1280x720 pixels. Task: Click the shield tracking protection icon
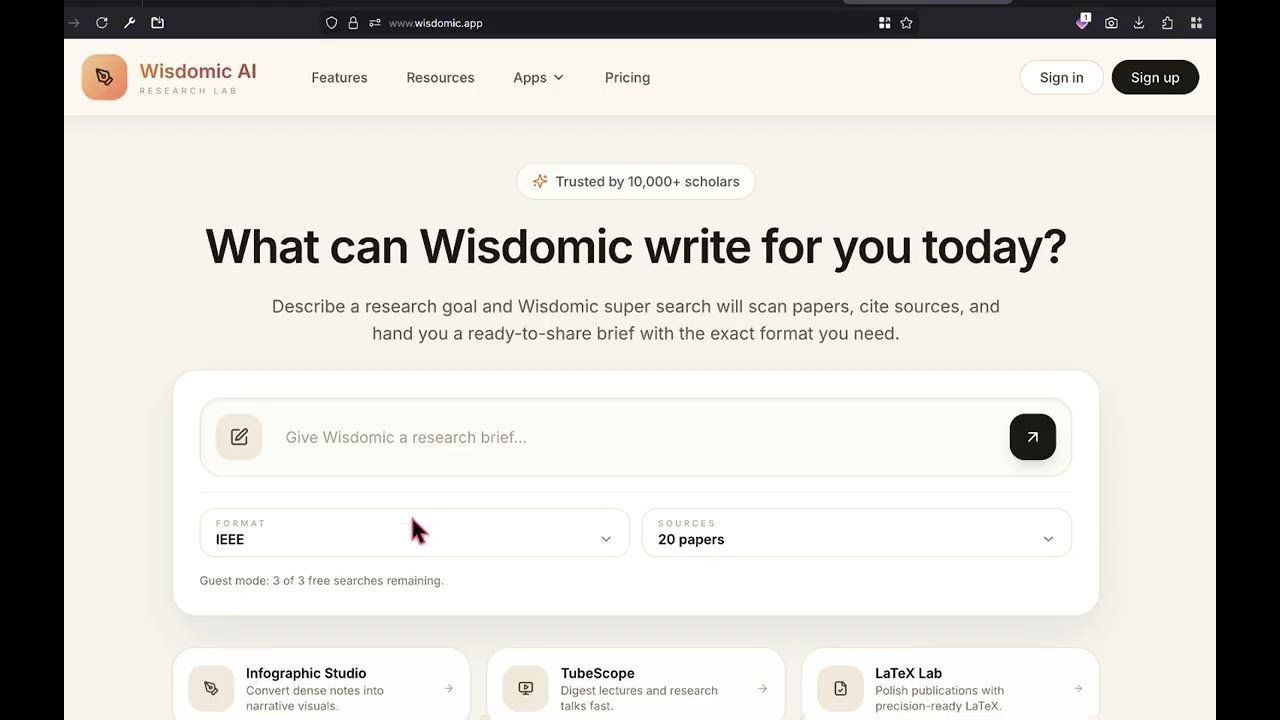point(332,22)
